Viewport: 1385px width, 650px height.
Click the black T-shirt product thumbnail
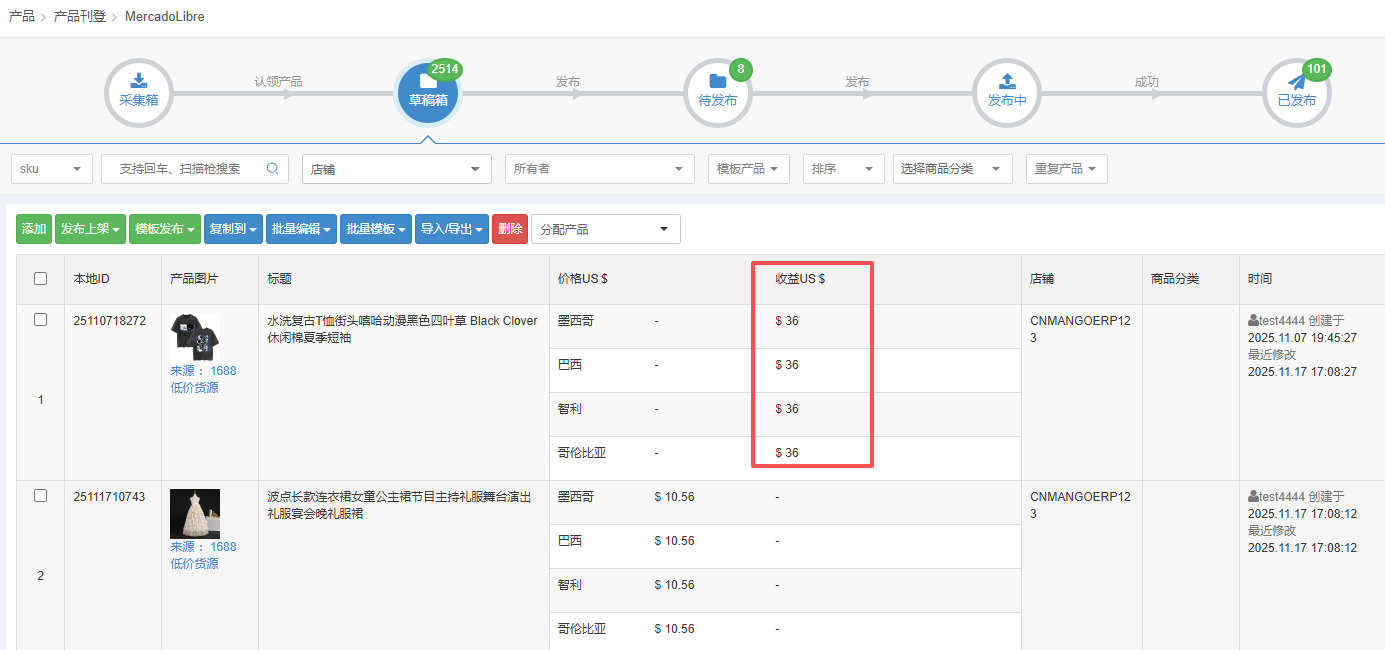[x=195, y=337]
